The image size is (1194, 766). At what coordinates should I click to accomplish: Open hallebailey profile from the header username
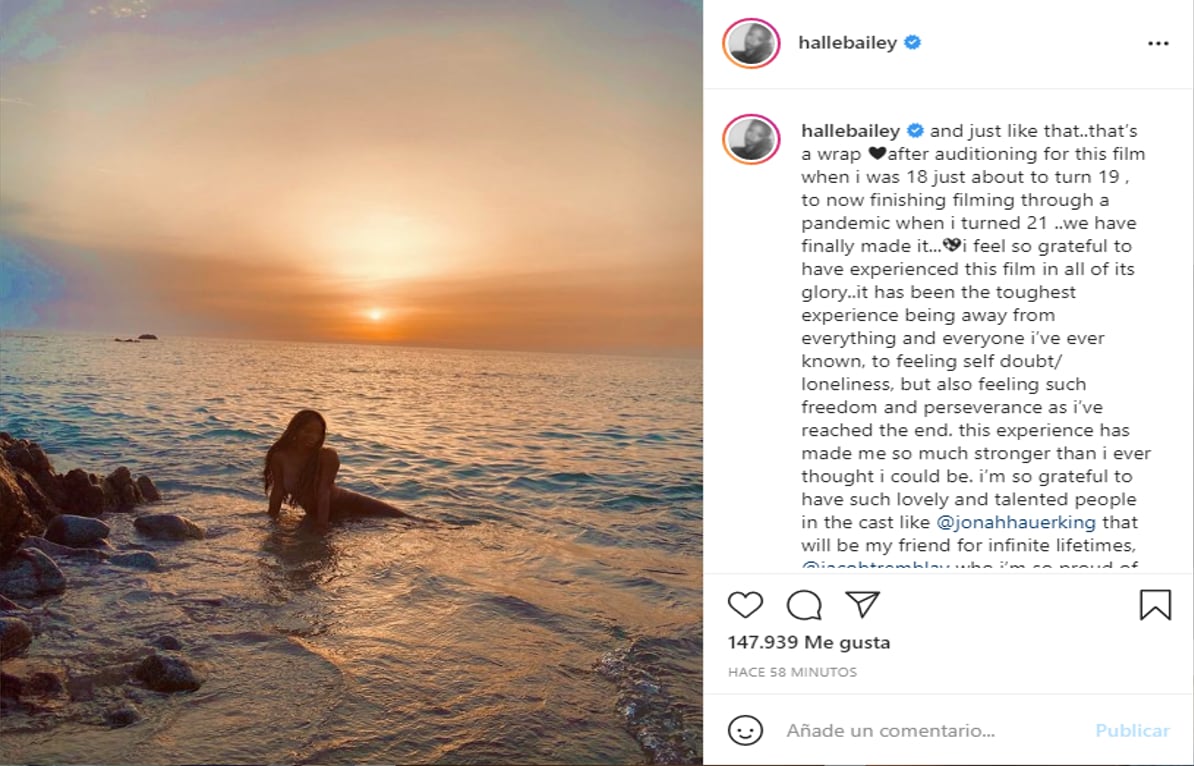click(847, 43)
